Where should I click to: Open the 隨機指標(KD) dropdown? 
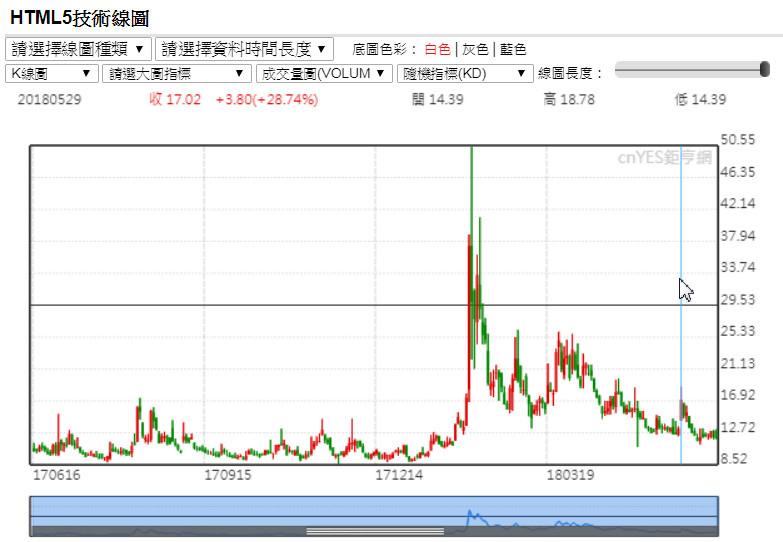[465, 73]
